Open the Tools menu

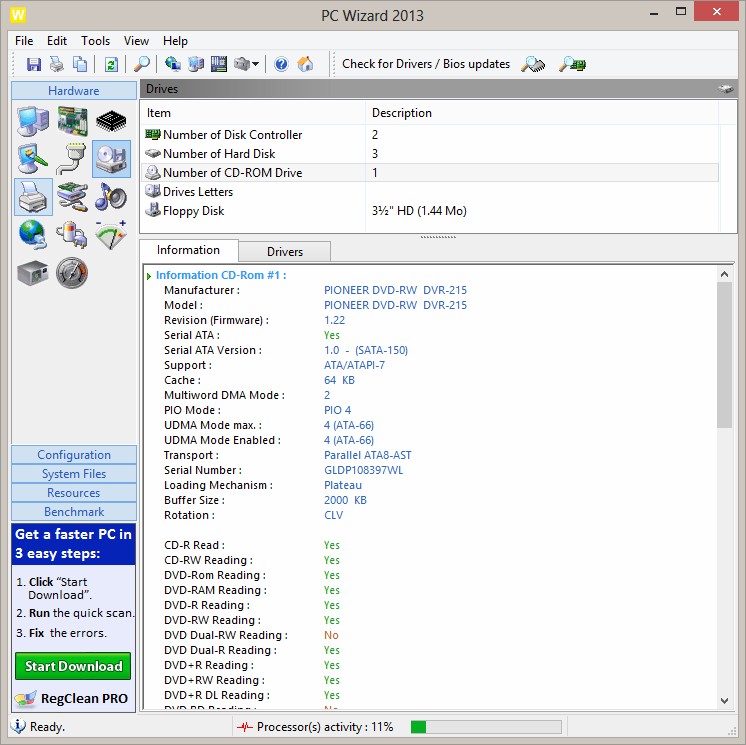(x=96, y=41)
